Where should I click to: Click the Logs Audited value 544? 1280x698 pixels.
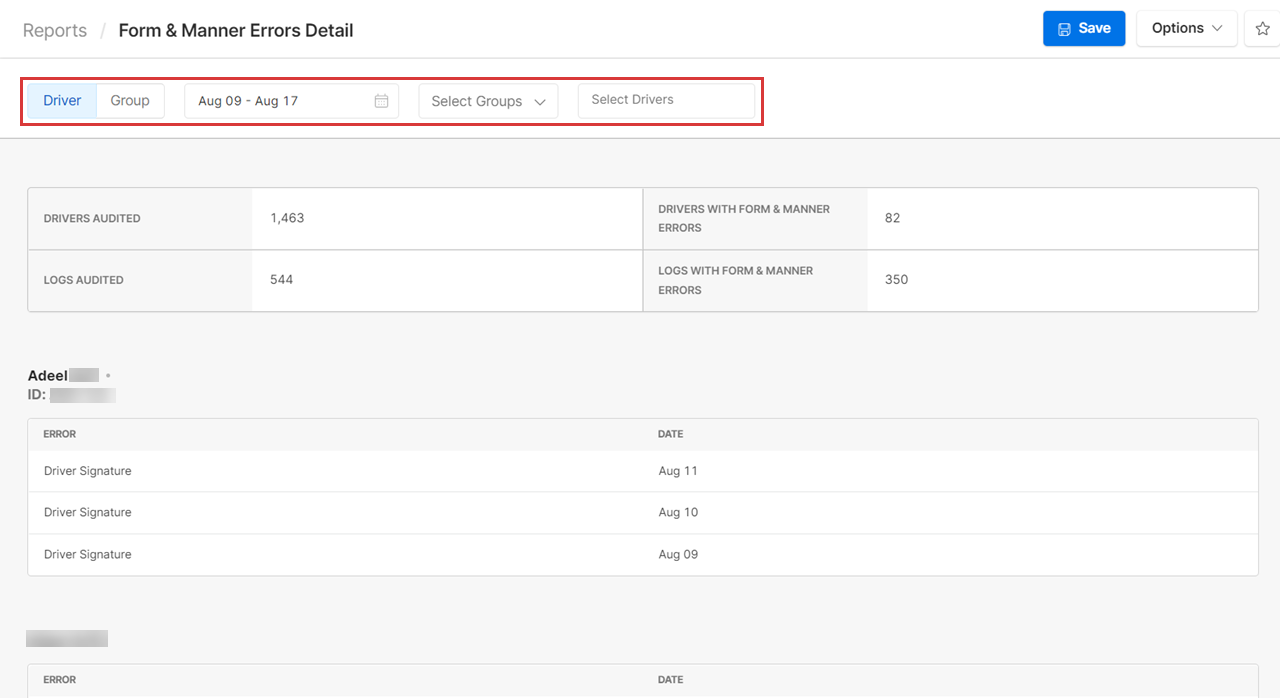282,280
